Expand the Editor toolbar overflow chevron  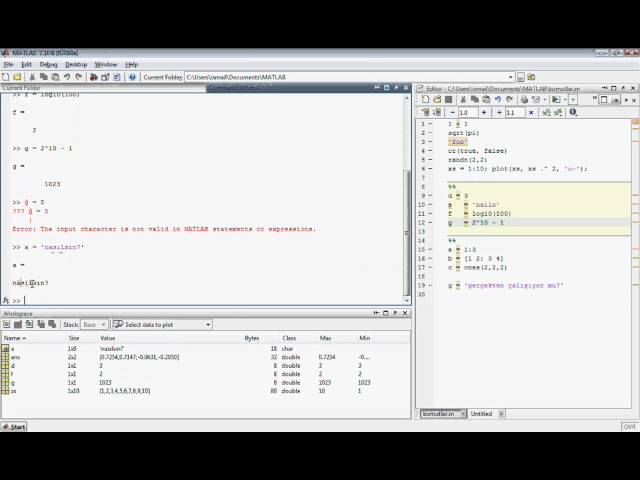[x=595, y=98]
